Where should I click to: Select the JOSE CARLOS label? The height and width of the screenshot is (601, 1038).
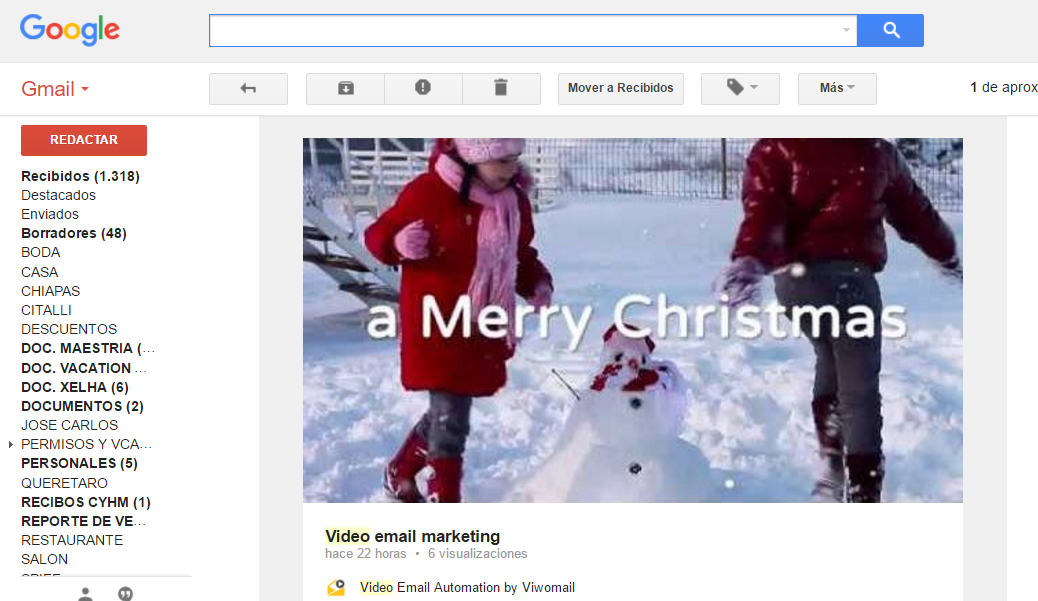pyautogui.click(x=70, y=425)
